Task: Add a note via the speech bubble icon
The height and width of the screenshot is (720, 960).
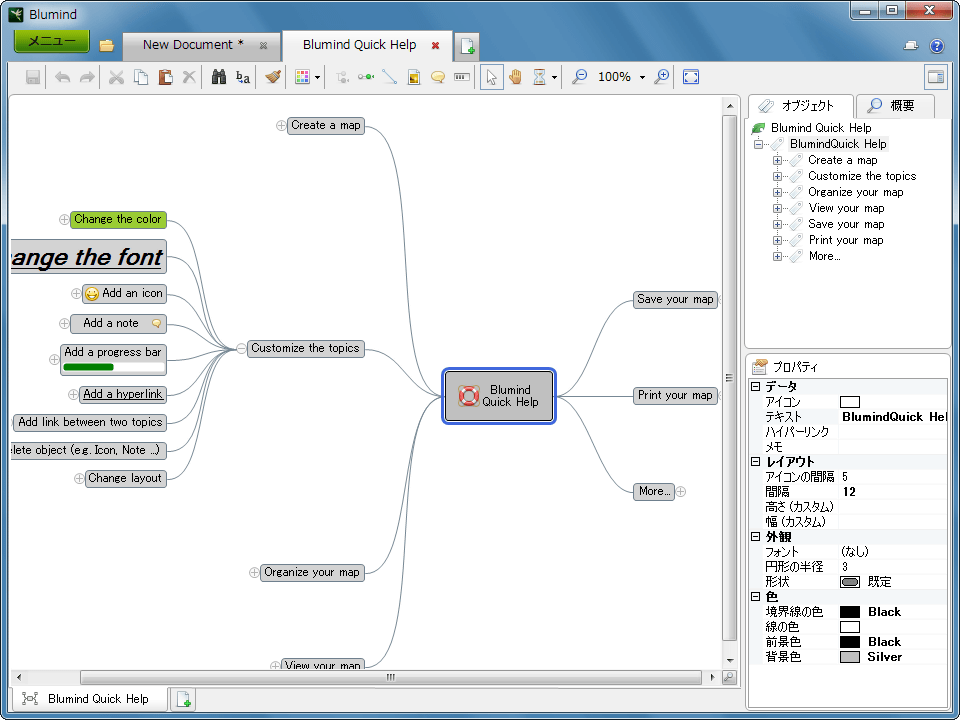Action: click(438, 77)
